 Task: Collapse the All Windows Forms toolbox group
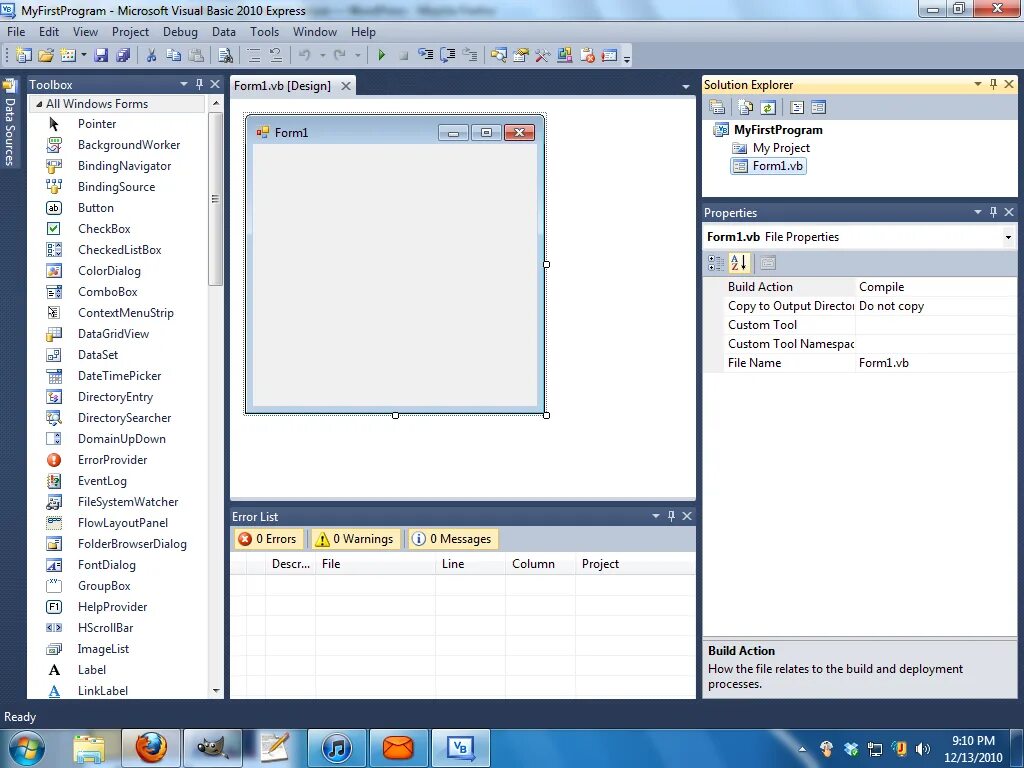[x=40, y=104]
